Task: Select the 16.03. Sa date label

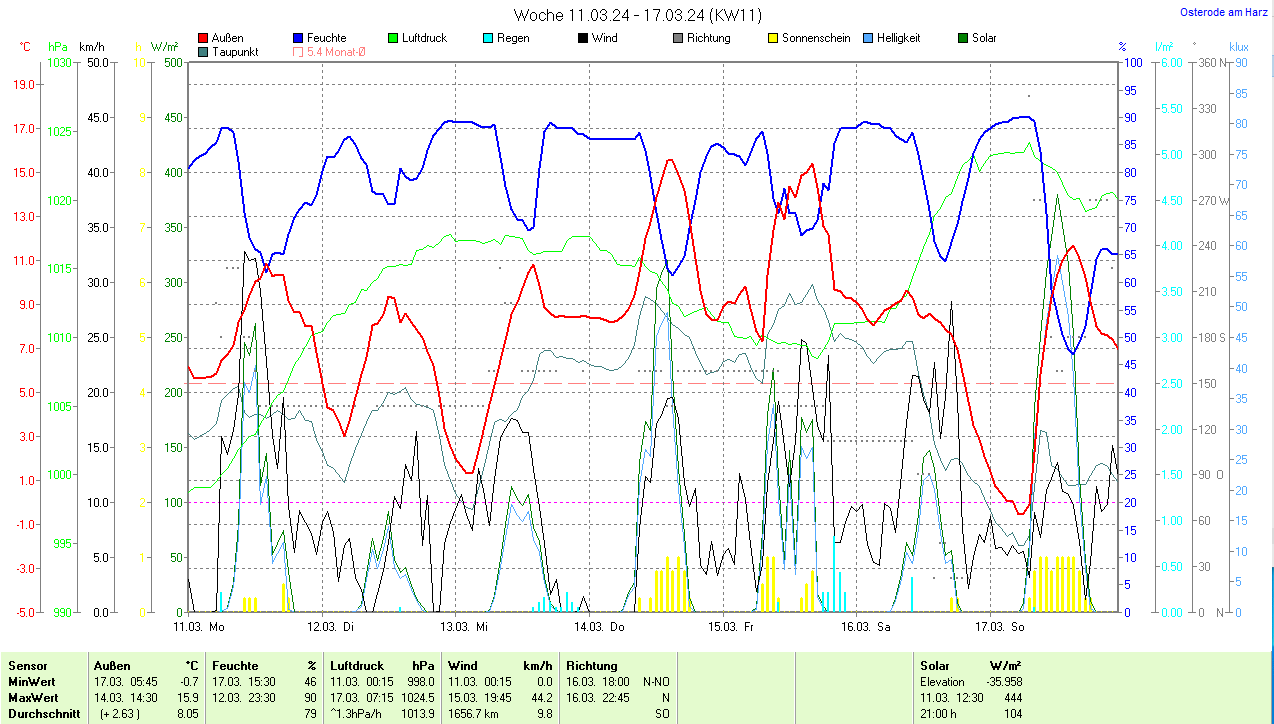Action: [x=865, y=627]
